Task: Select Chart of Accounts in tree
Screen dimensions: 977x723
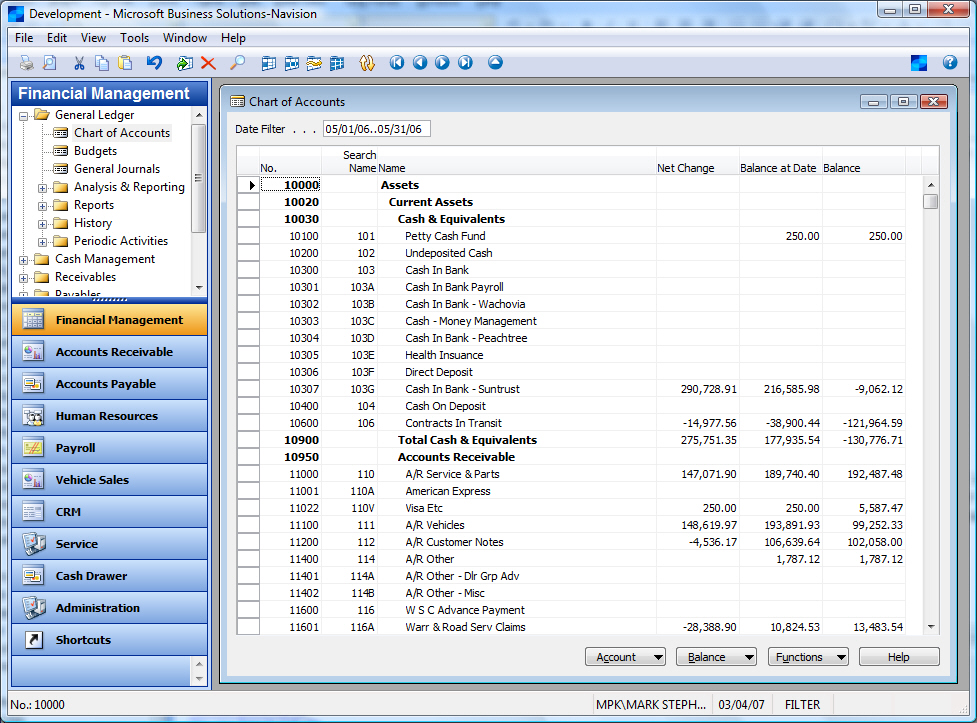Action: click(122, 133)
